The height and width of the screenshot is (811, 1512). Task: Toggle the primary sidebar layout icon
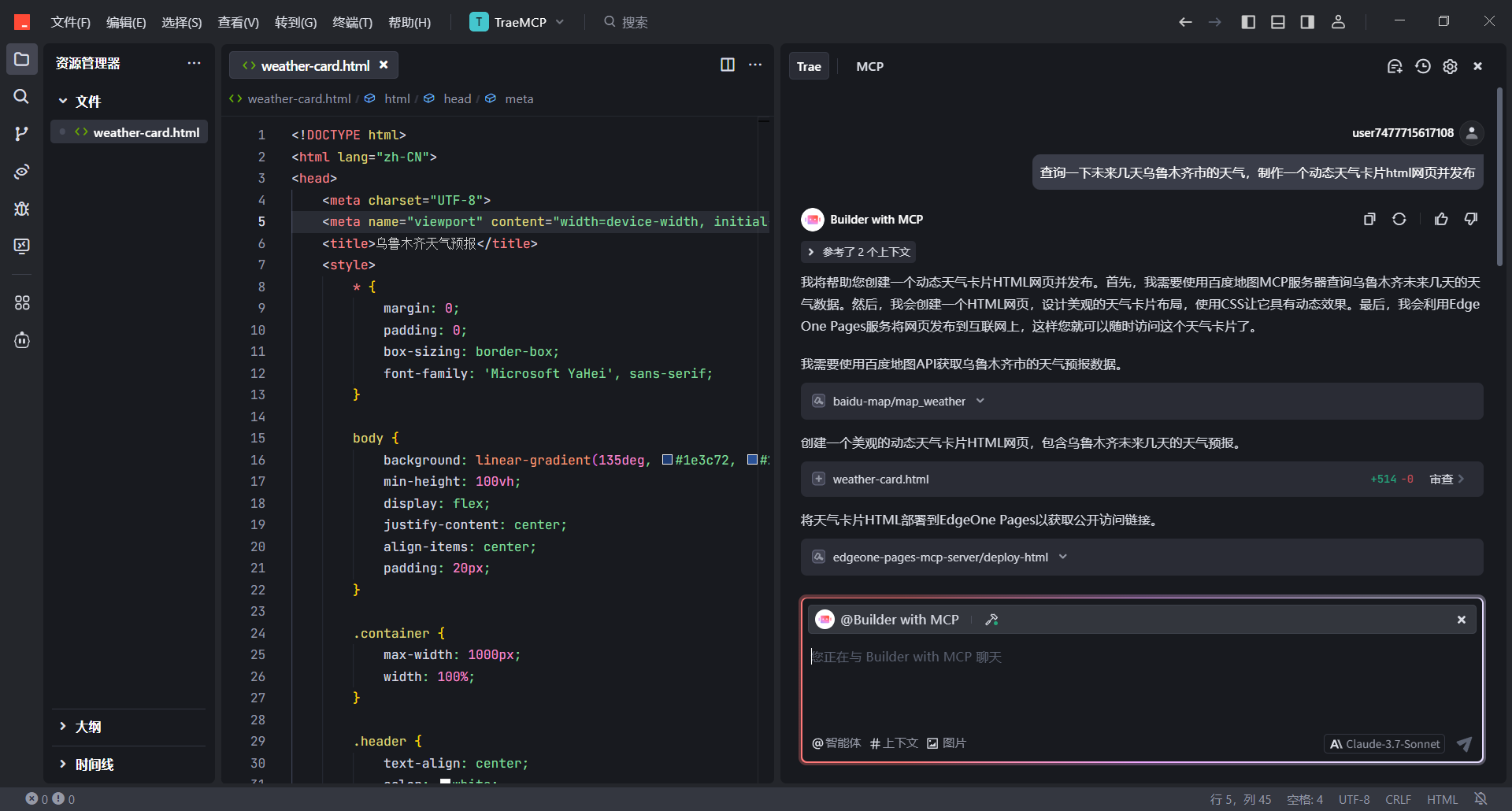point(1248,22)
